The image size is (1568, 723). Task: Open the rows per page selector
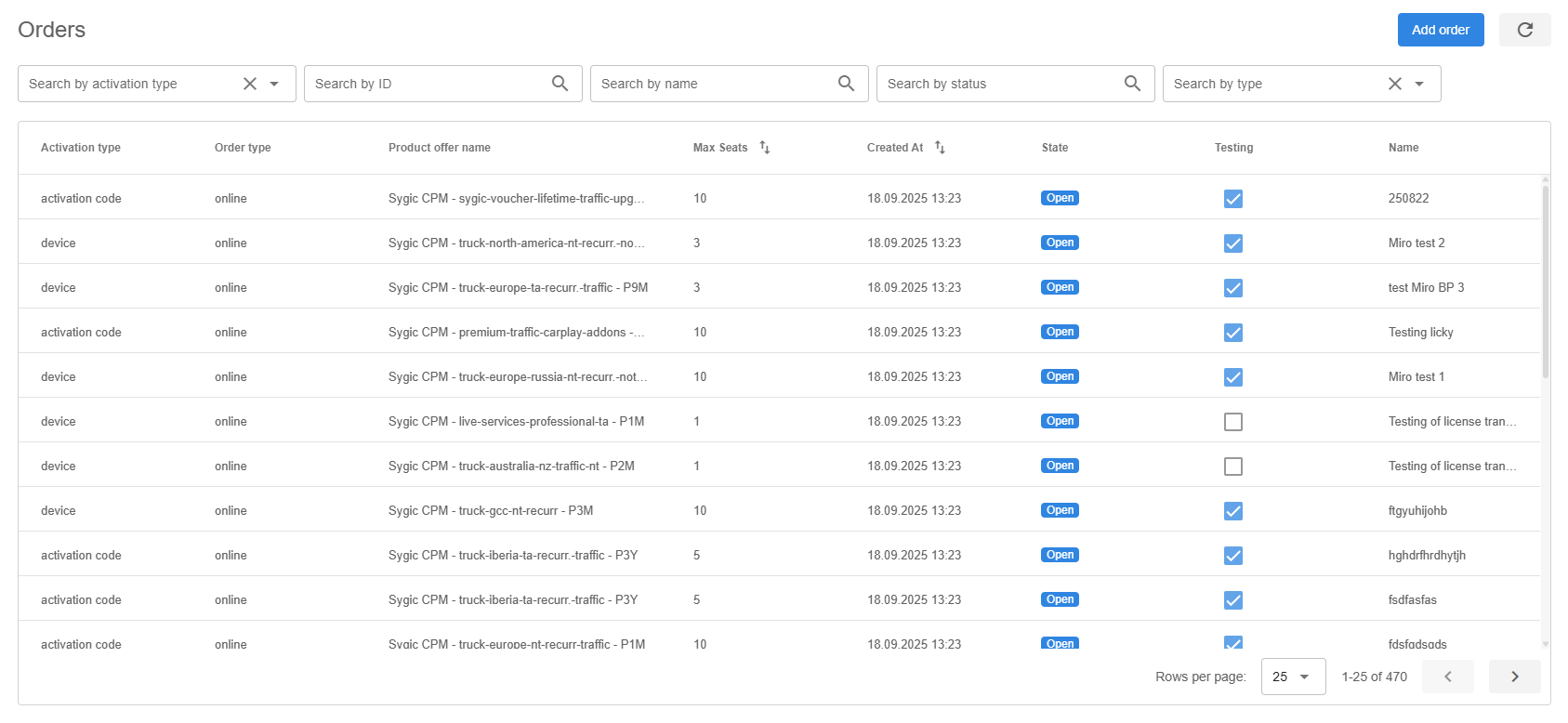click(1292, 677)
